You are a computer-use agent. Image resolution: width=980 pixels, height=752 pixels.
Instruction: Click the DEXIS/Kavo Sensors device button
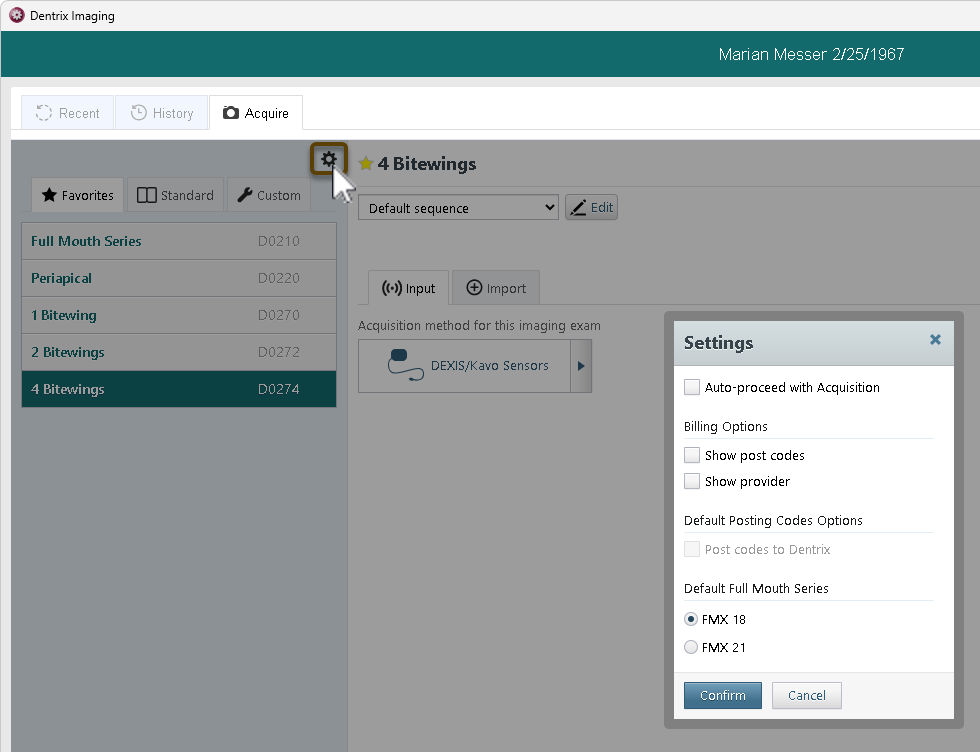coord(464,366)
